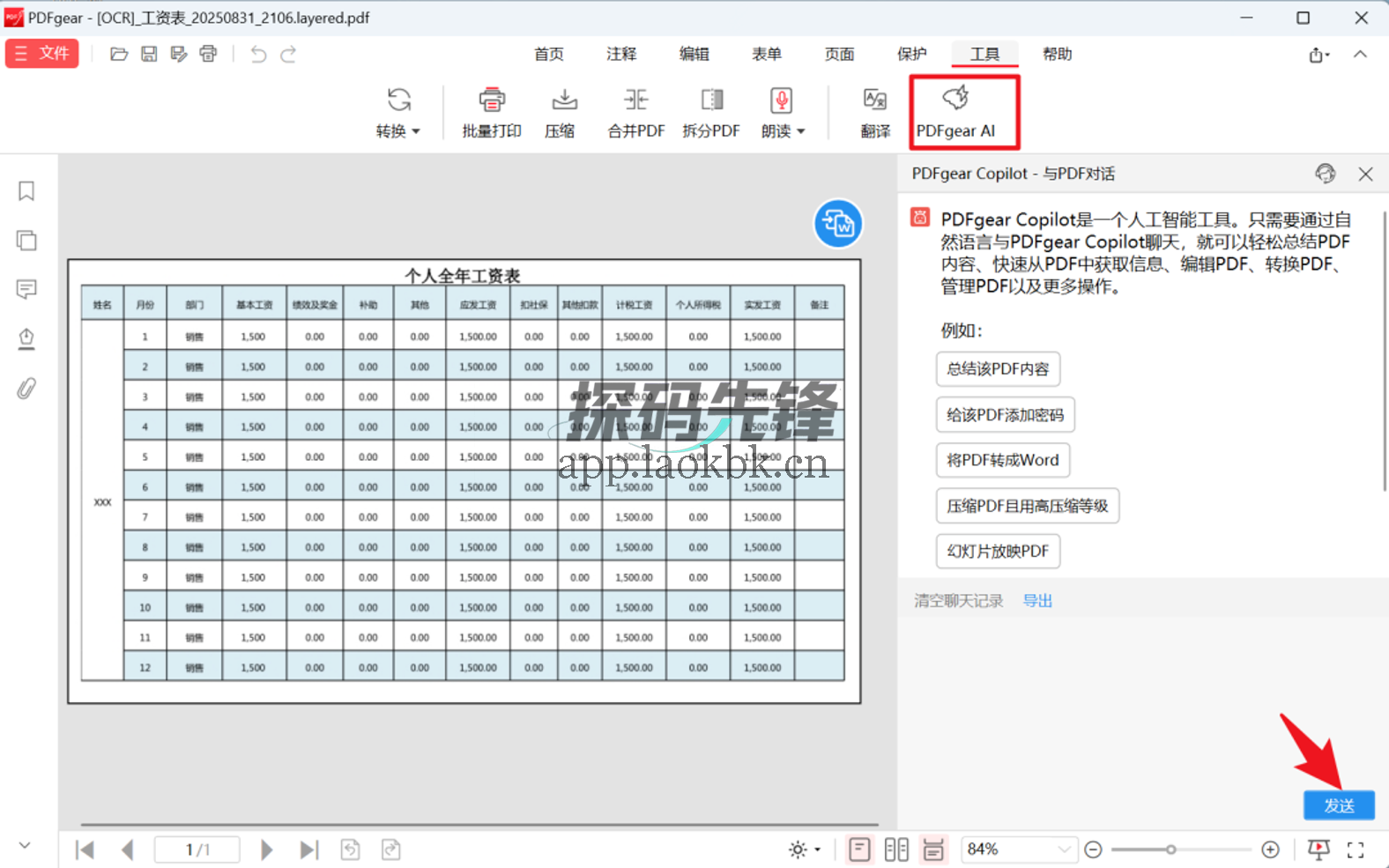This screenshot has height=868, width=1389.
Task: Close the PDFgear Copilot panel
Action: pos(1365,174)
